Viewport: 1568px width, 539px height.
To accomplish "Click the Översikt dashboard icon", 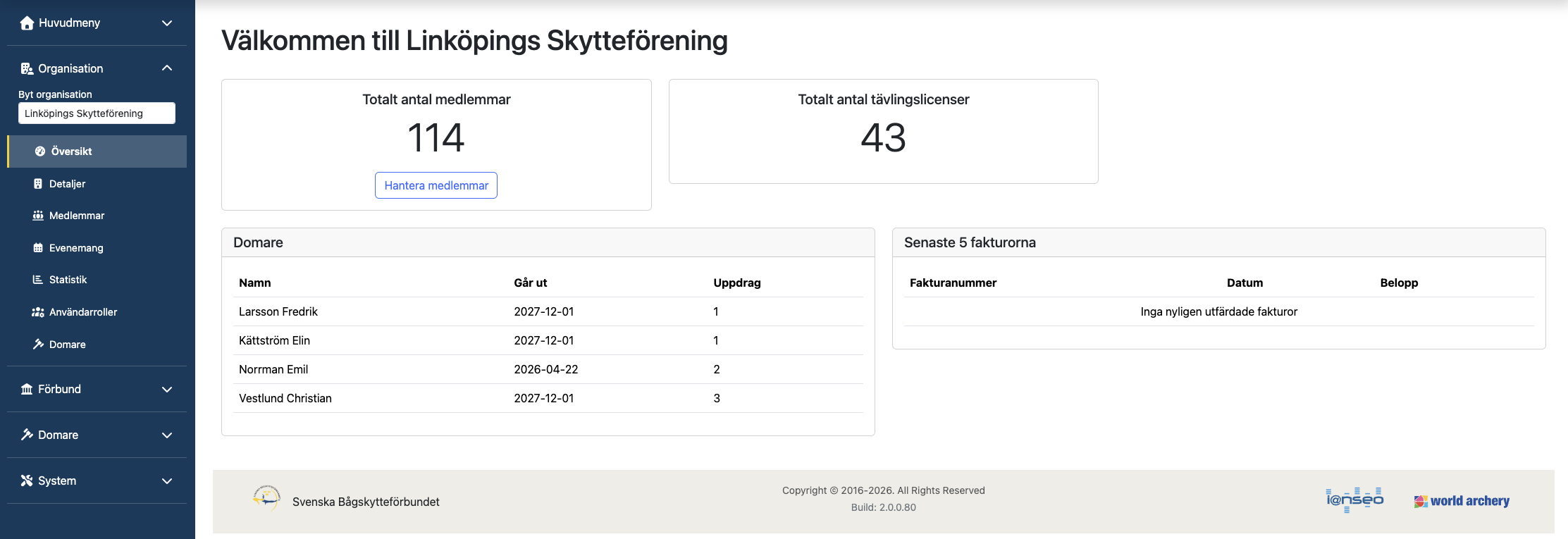I will tap(40, 151).
